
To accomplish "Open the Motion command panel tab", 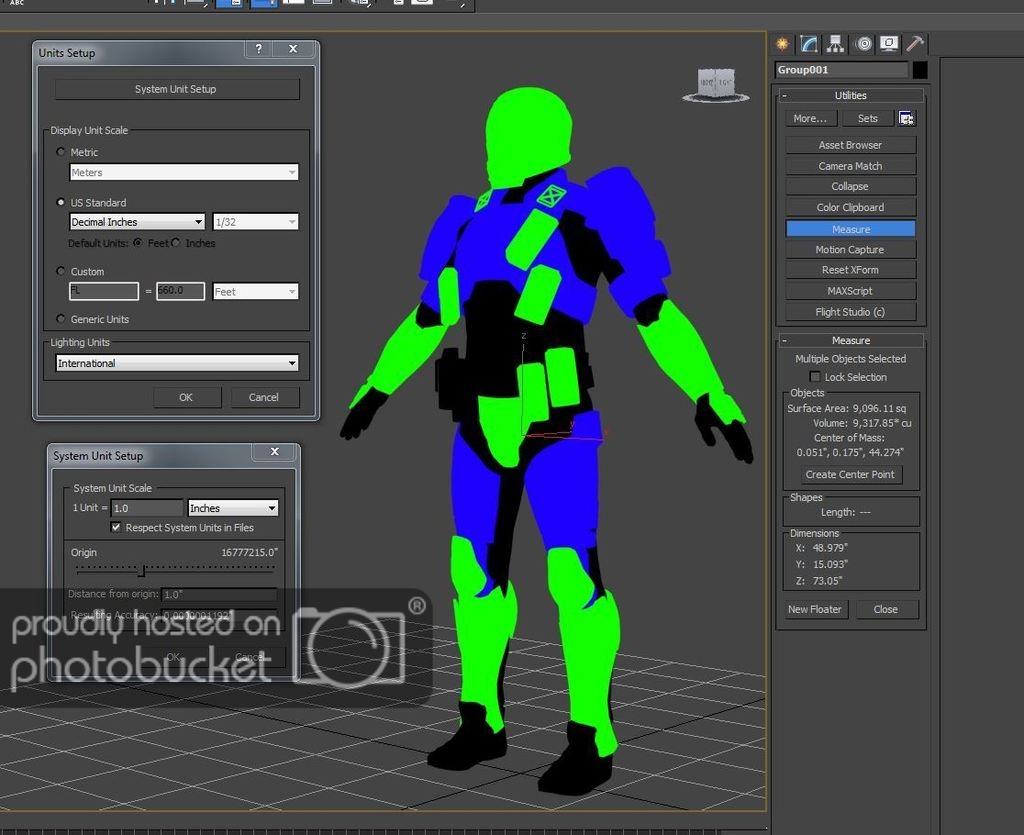I will coord(864,44).
